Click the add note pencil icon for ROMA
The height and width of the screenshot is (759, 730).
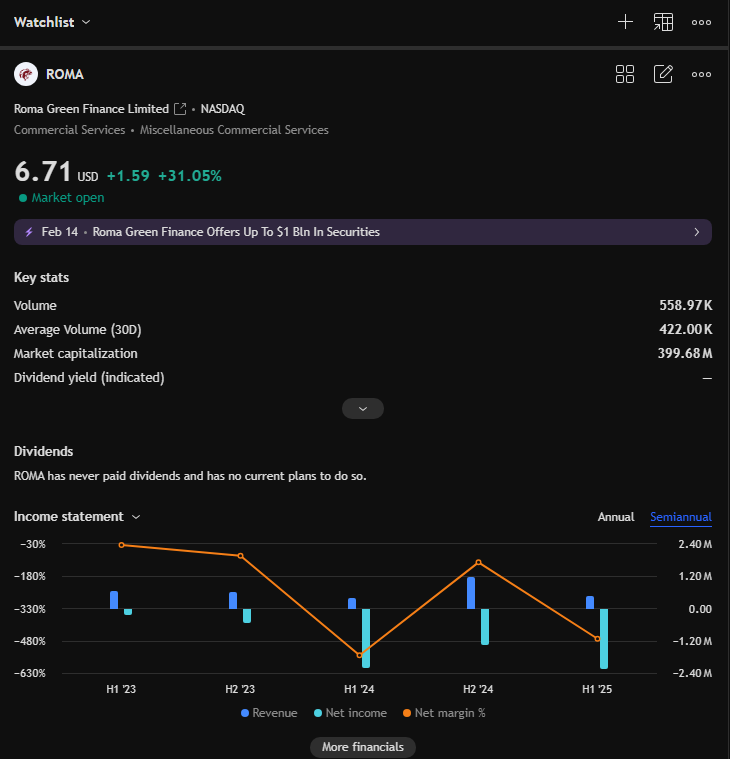663,74
